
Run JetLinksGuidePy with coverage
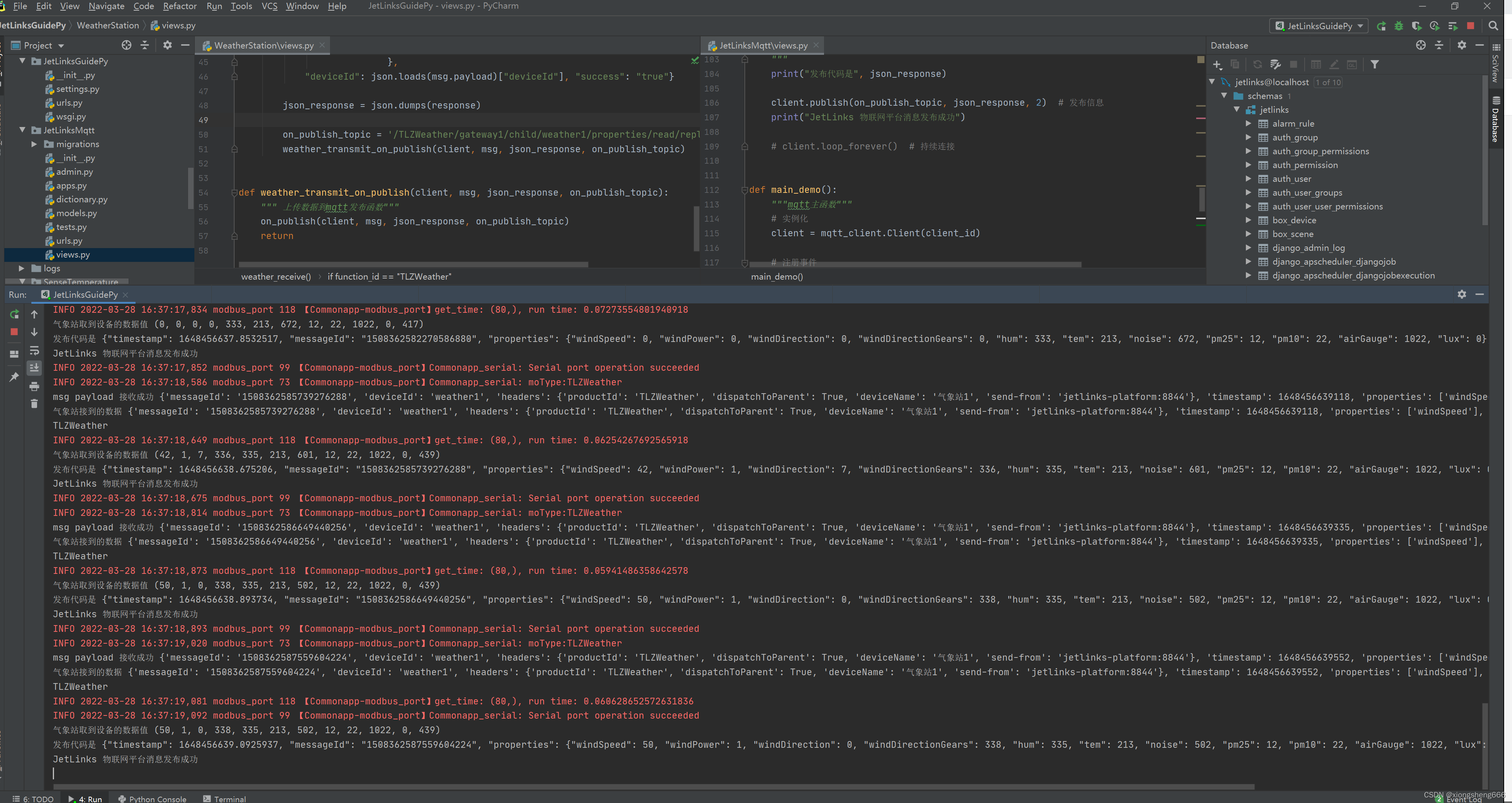point(1416,26)
